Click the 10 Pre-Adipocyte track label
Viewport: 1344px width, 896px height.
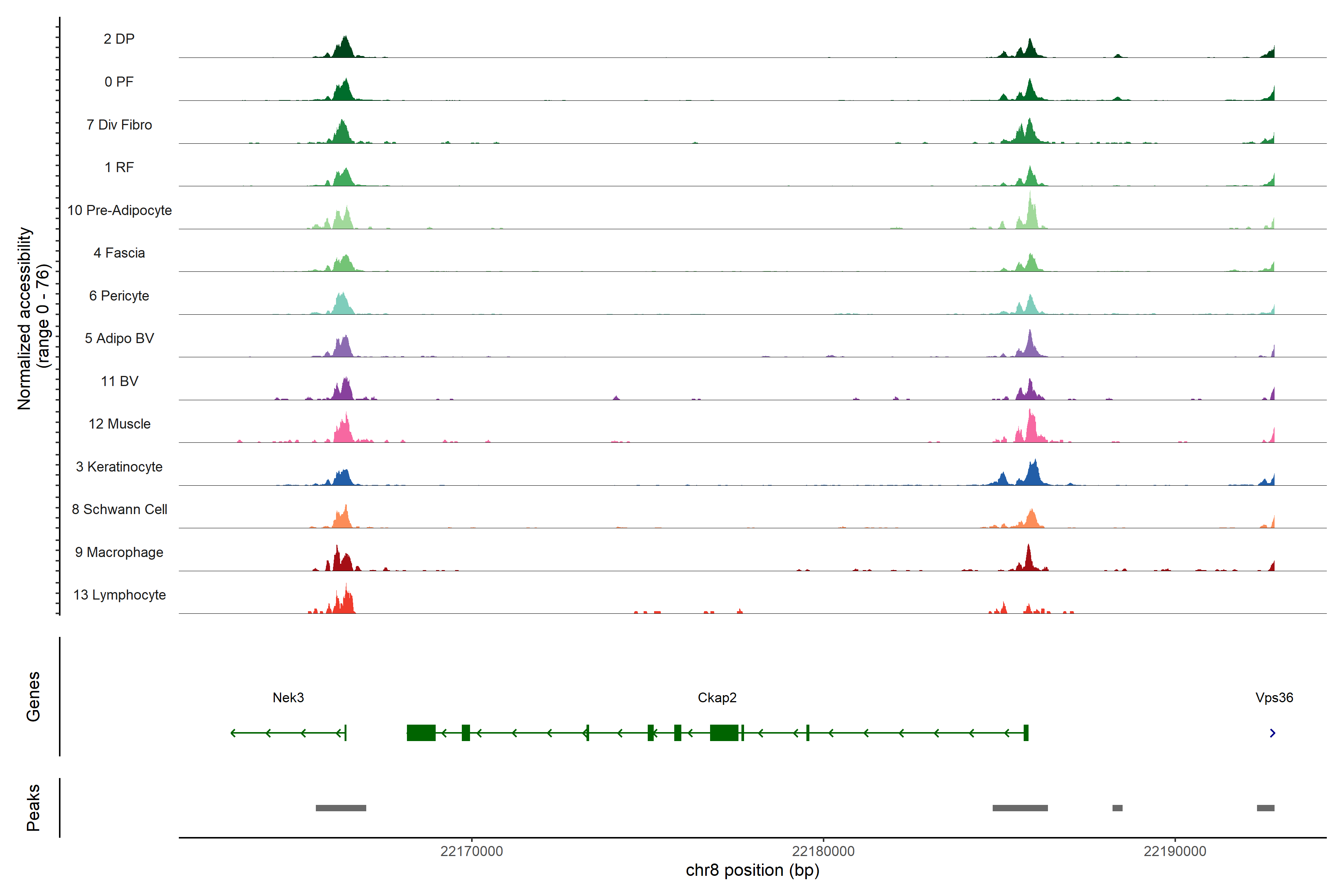click(119, 210)
